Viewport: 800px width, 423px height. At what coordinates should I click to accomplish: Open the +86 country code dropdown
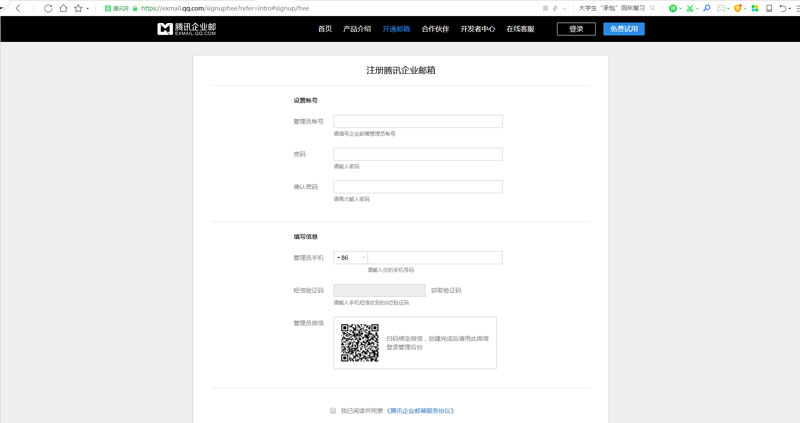[x=351, y=258]
